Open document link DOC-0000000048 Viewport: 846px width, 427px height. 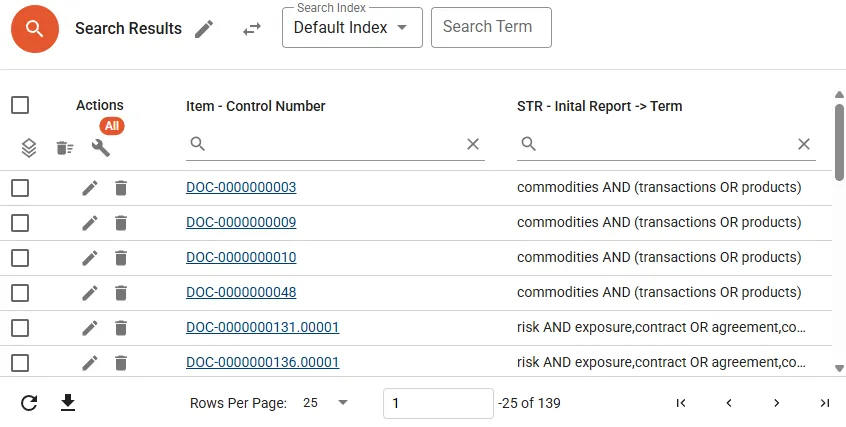(241, 293)
